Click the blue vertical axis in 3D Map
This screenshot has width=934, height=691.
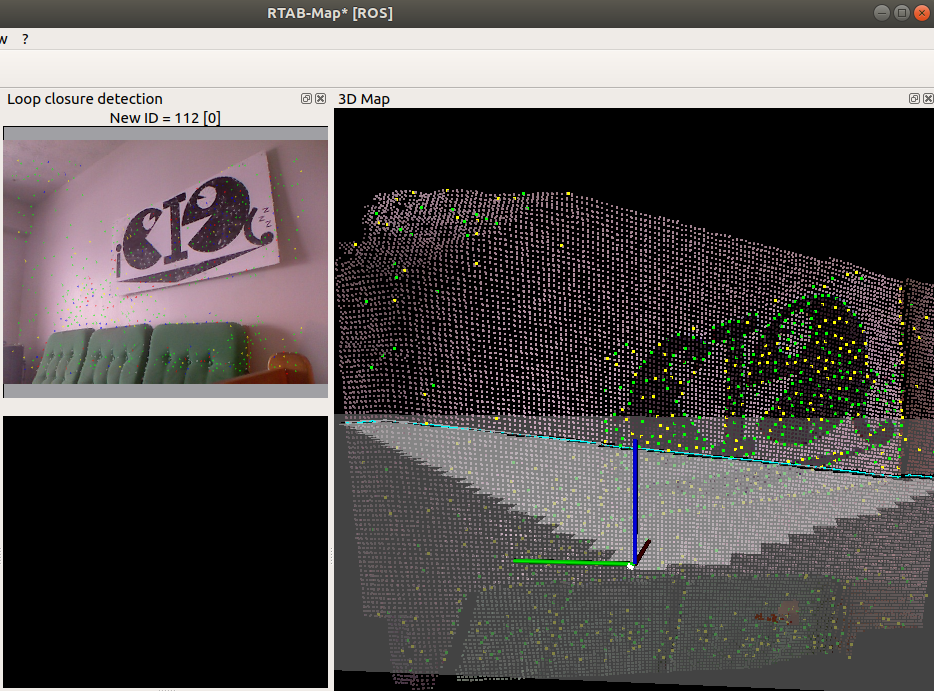(x=635, y=500)
